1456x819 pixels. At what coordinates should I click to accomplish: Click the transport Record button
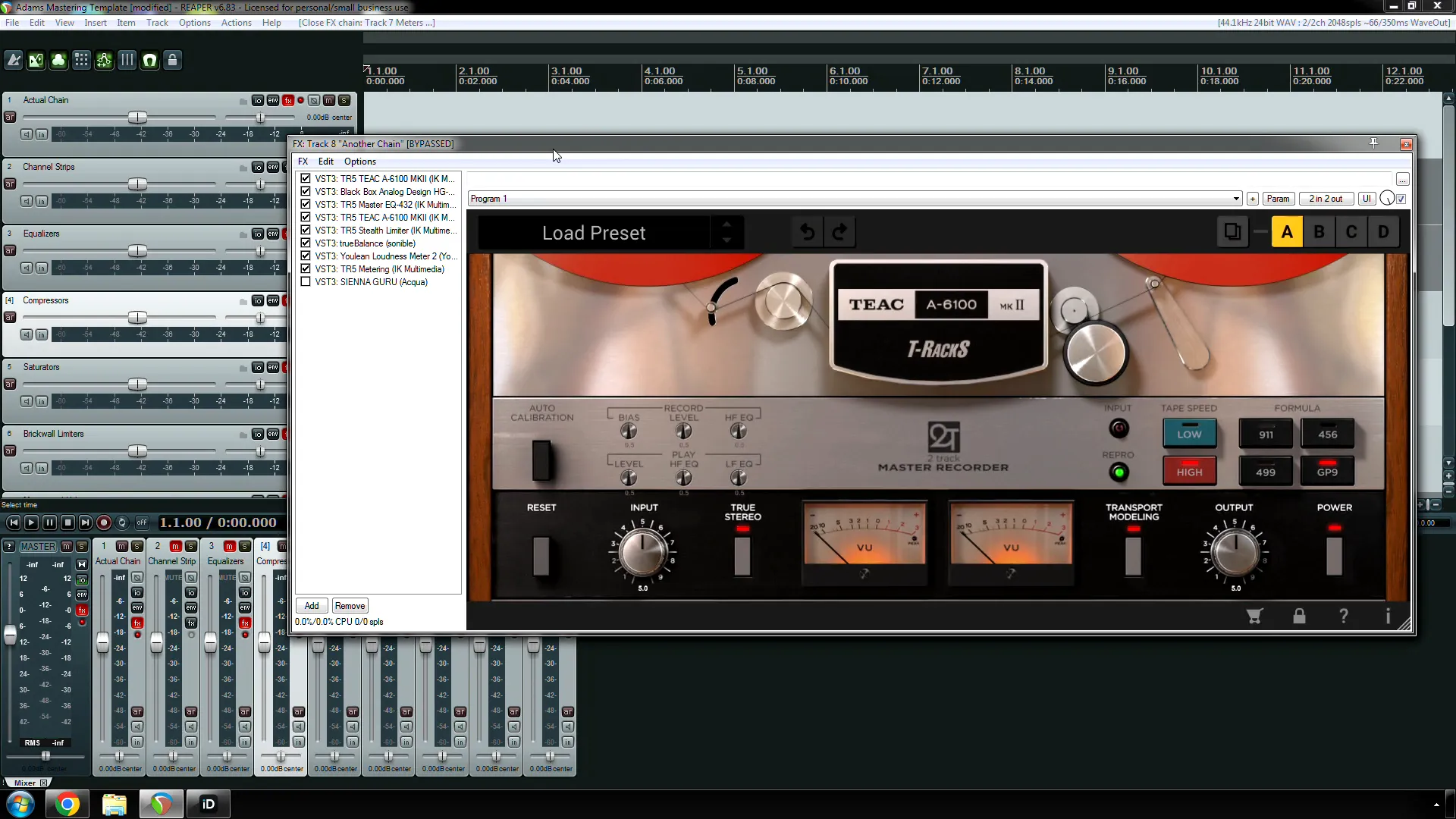[104, 522]
